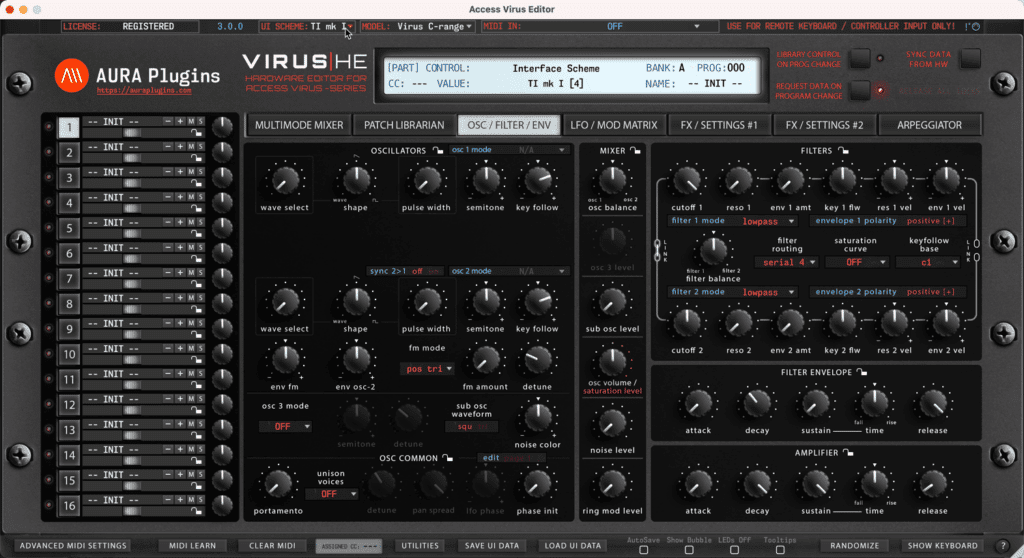Click the oscillator 1 wave select knob
The image size is (1024, 558).
coord(285,181)
